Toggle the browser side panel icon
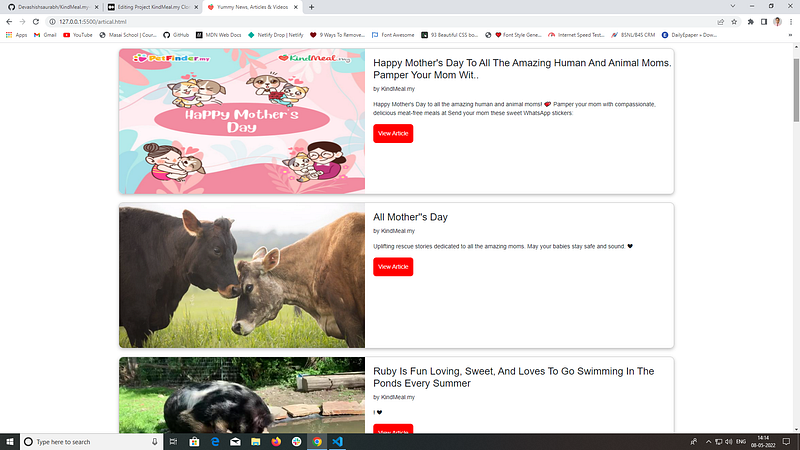 click(764, 22)
